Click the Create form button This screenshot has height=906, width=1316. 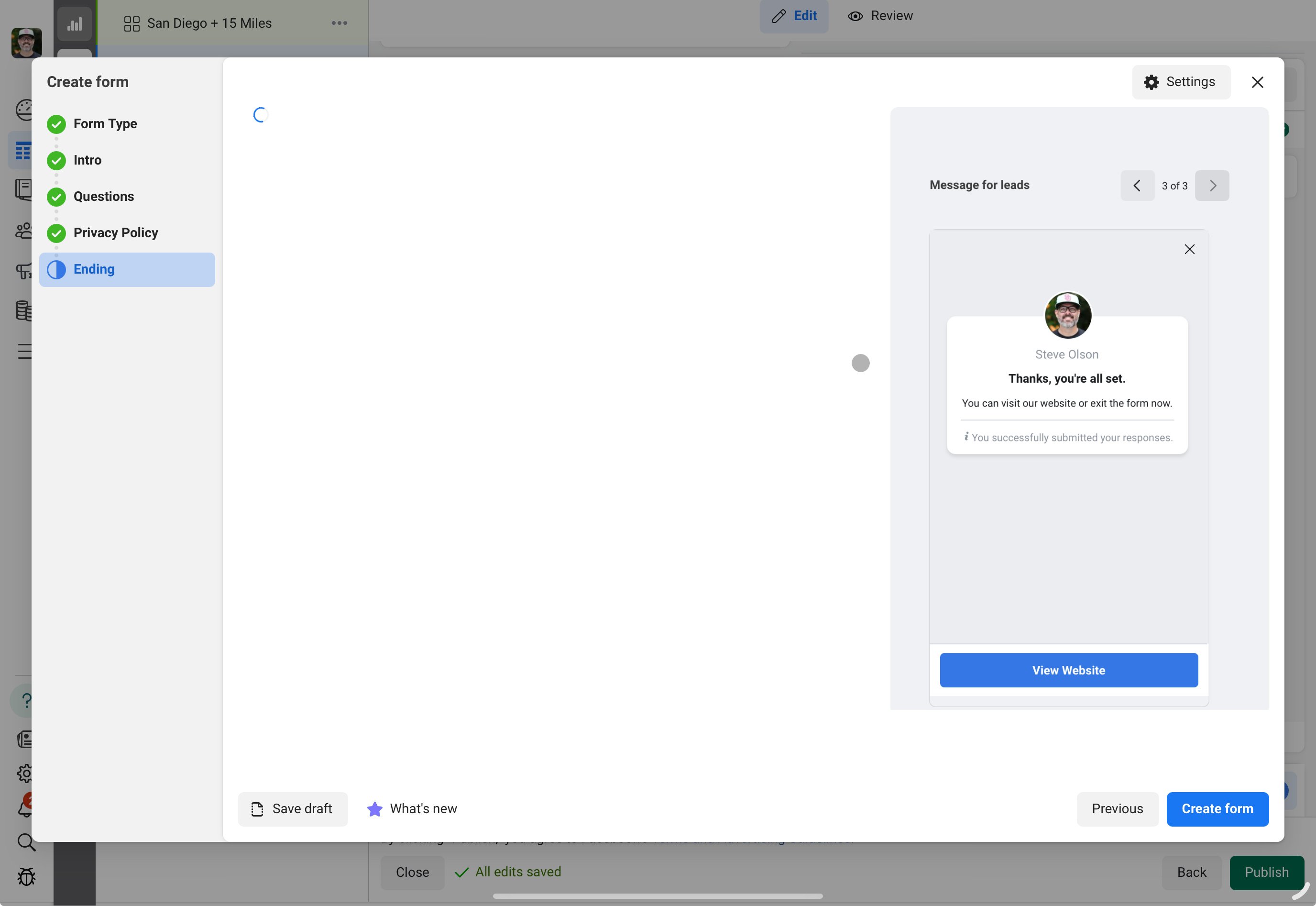coord(1217,809)
